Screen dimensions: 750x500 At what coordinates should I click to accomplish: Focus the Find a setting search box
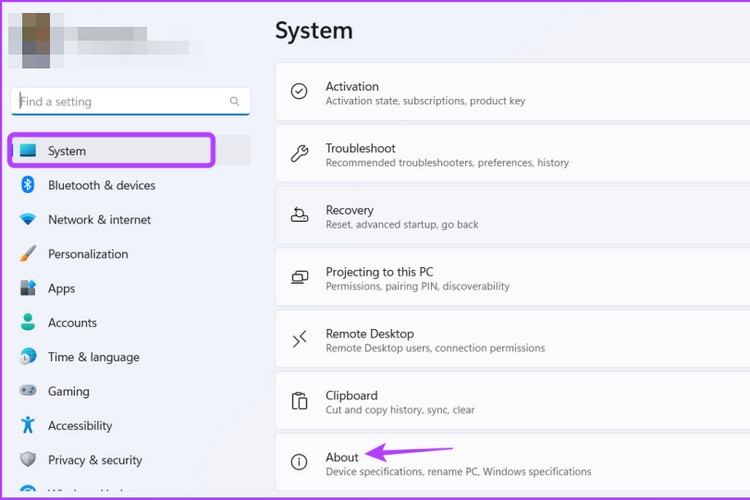[x=130, y=101]
